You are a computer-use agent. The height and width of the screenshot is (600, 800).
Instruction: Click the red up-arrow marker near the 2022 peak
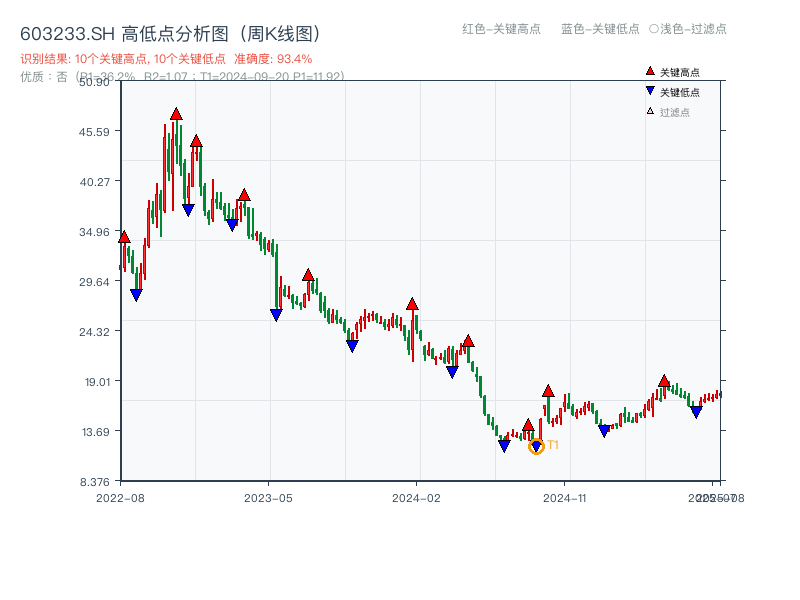point(176,115)
